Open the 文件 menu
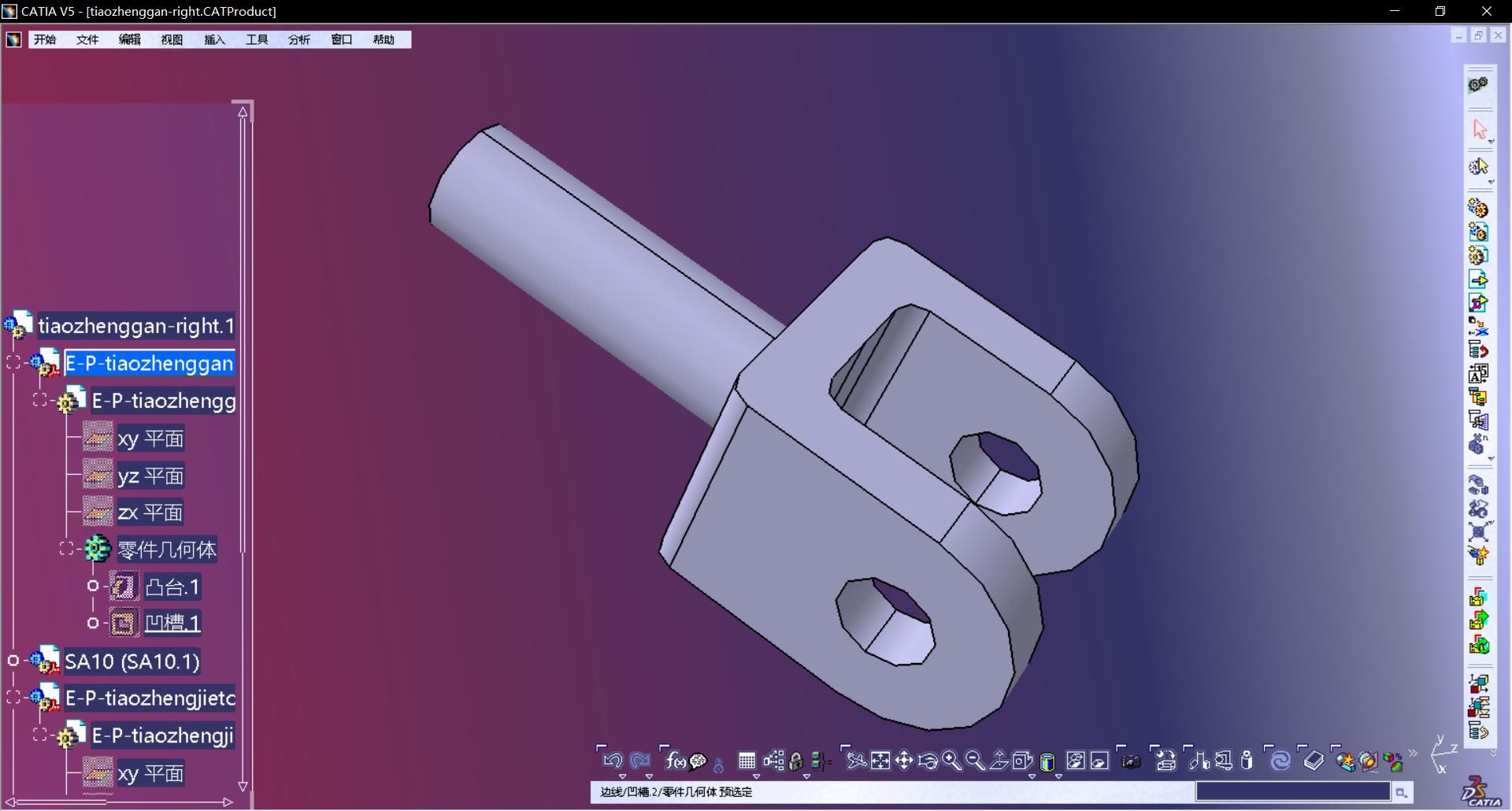The height and width of the screenshot is (811, 1512). coord(87,39)
